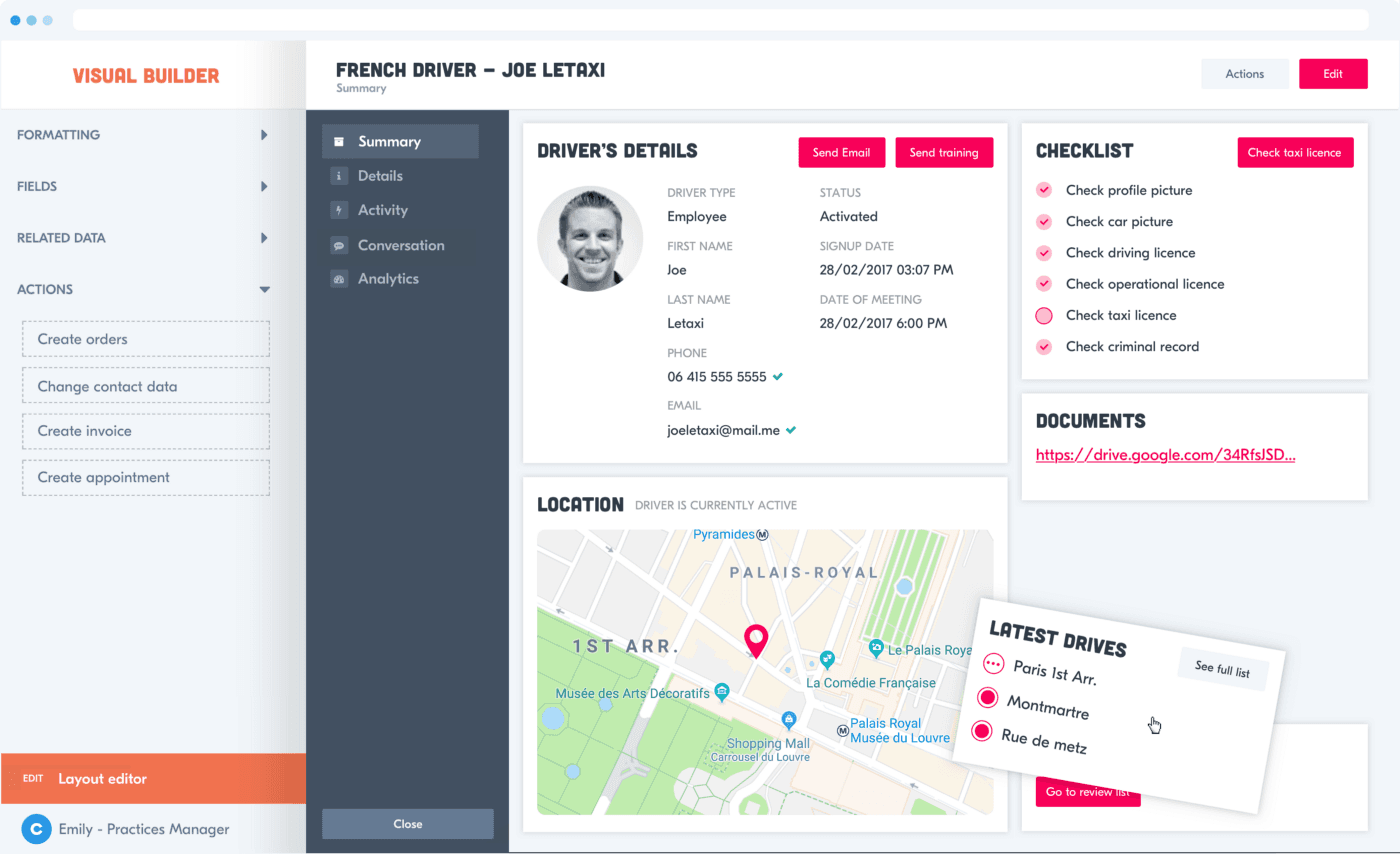
Task: Click the Activated status value
Action: point(849,216)
